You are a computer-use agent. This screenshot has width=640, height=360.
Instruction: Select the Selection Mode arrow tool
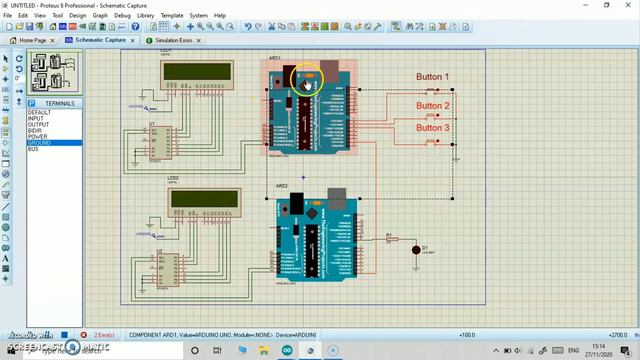6,59
